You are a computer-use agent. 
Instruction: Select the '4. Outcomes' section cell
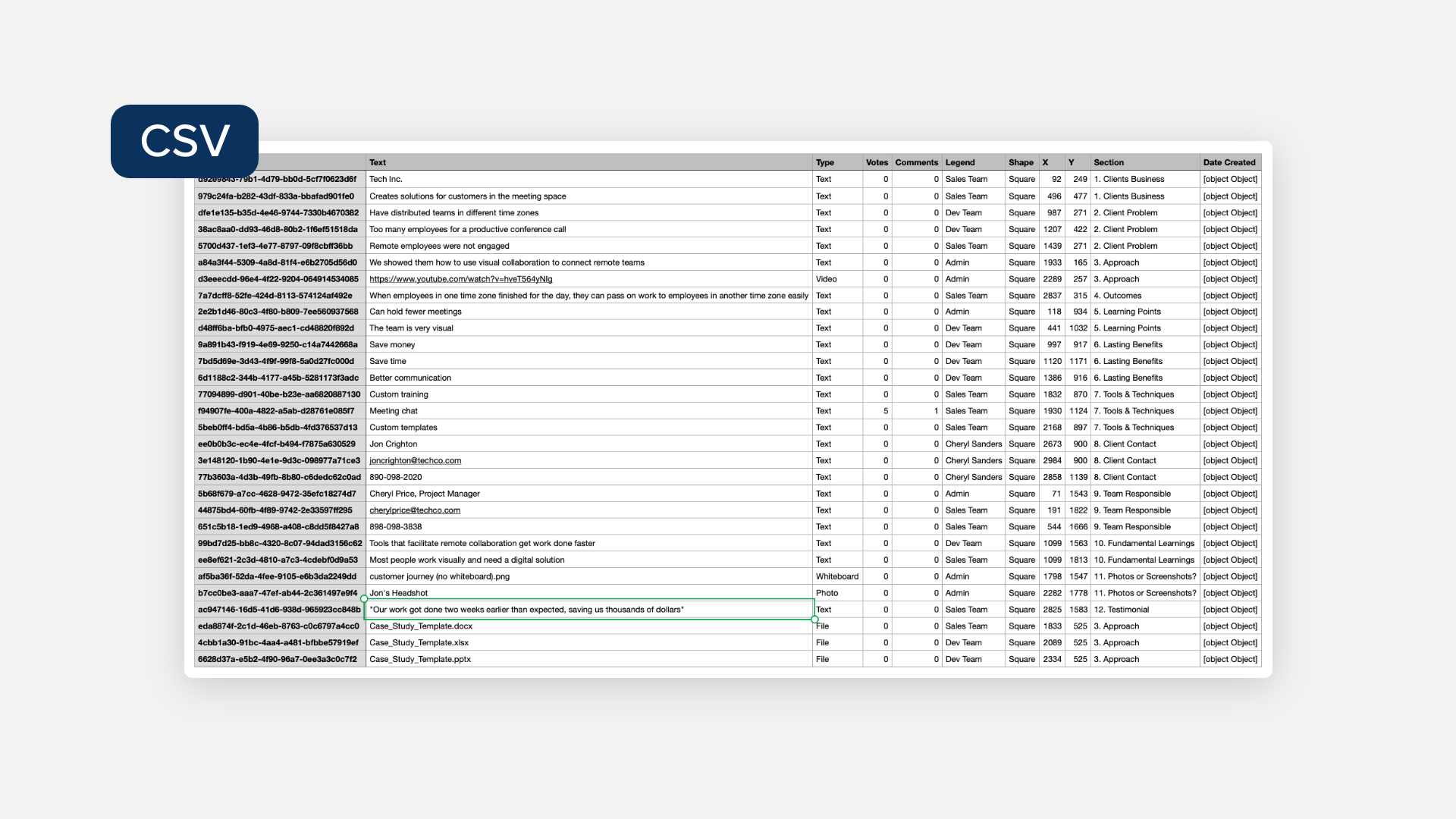pos(1145,296)
